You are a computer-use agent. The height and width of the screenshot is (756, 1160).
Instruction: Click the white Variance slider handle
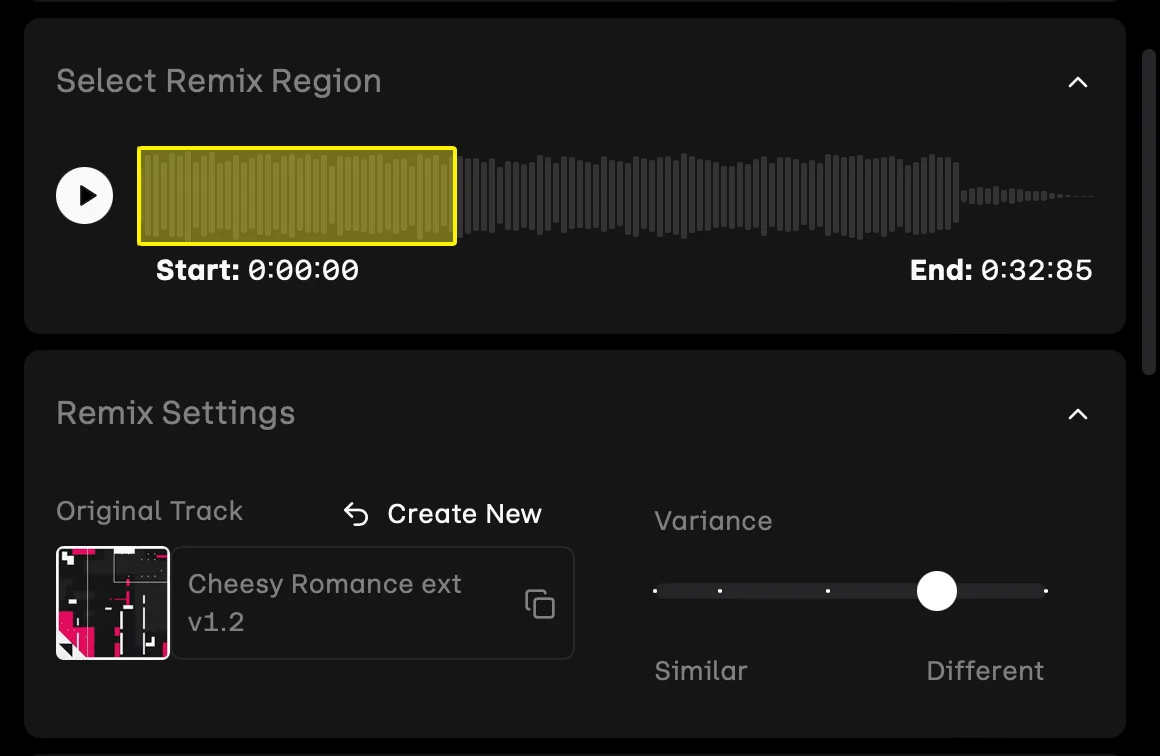pos(937,591)
